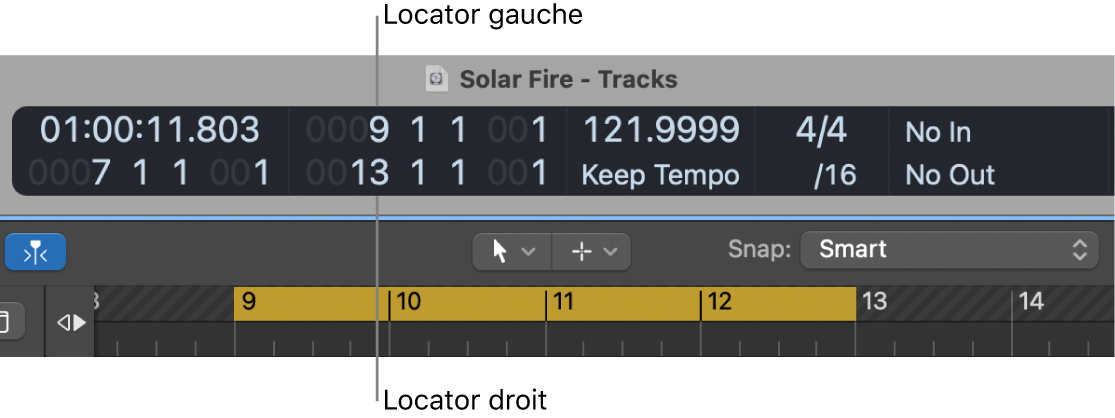Image resolution: width=1115 pixels, height=418 pixels.
Task: Toggle the blue Catch Playhead button
Action: tap(36, 253)
